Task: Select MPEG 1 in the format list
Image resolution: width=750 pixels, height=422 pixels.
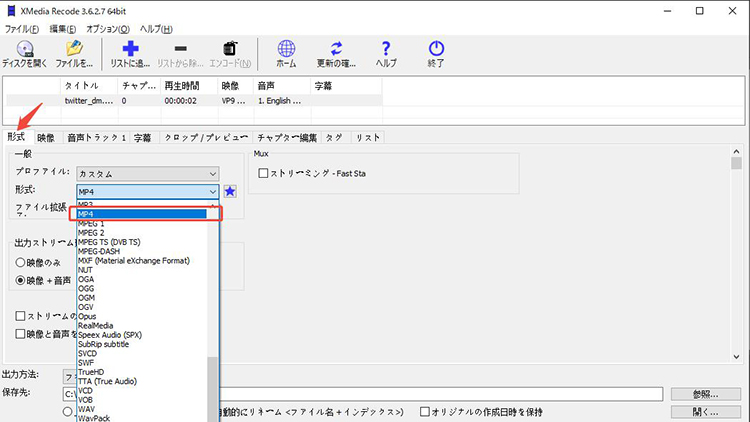Action: pyautogui.click(x=142, y=223)
